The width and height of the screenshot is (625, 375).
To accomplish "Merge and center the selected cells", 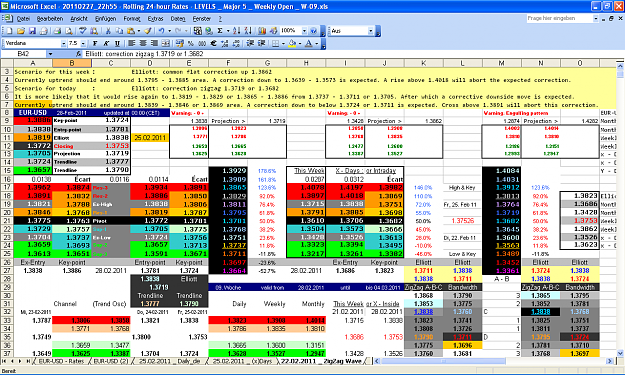I will 166,43.
